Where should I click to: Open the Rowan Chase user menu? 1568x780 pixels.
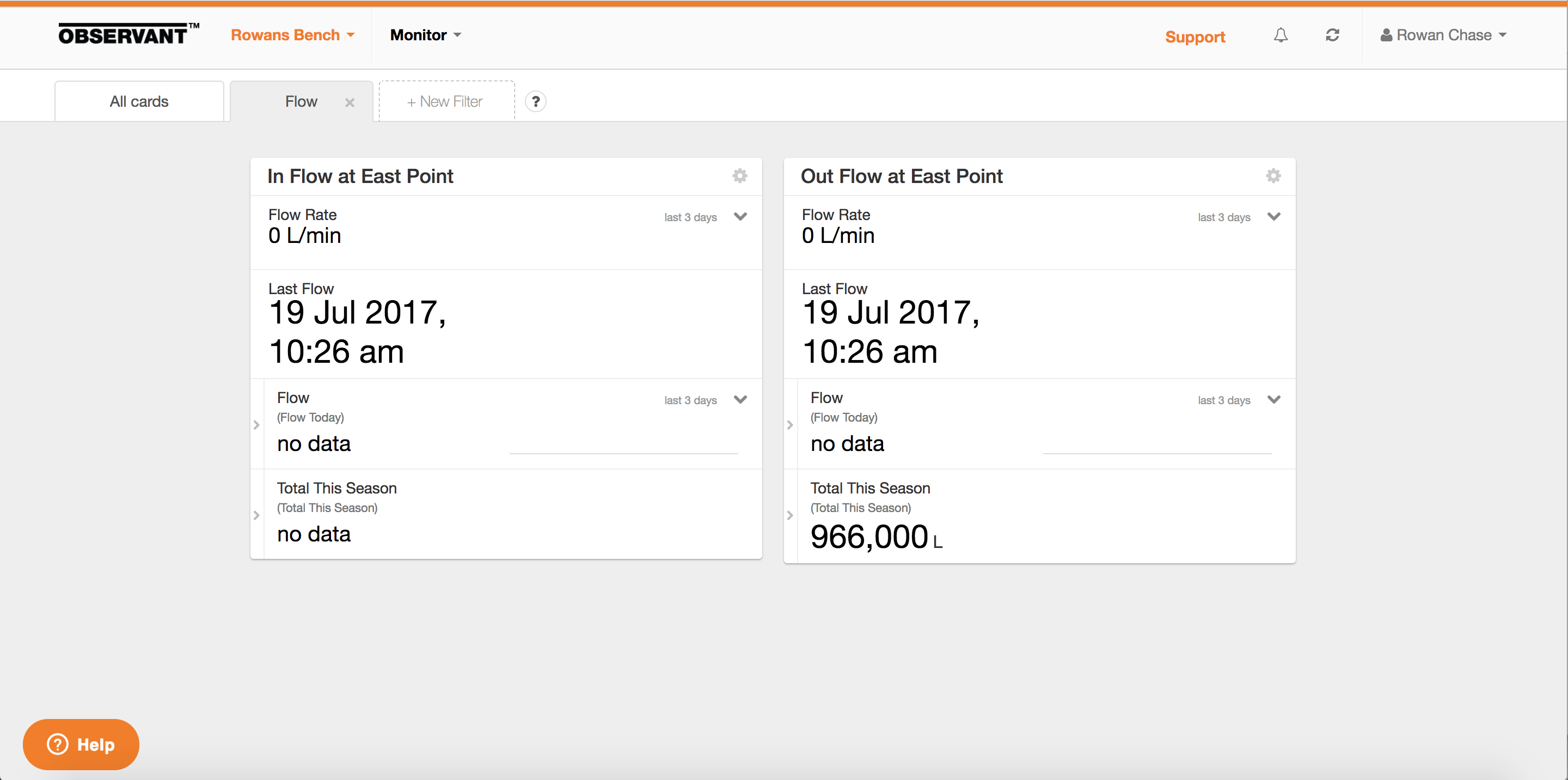[1443, 35]
